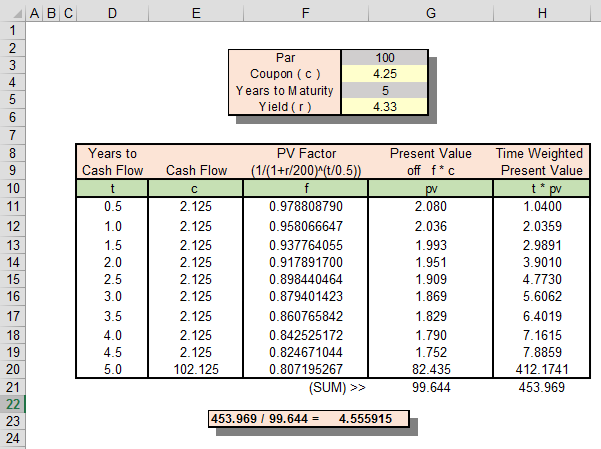
Task: Click the 'Cash Flow' column header in column E
Action: pos(196,170)
